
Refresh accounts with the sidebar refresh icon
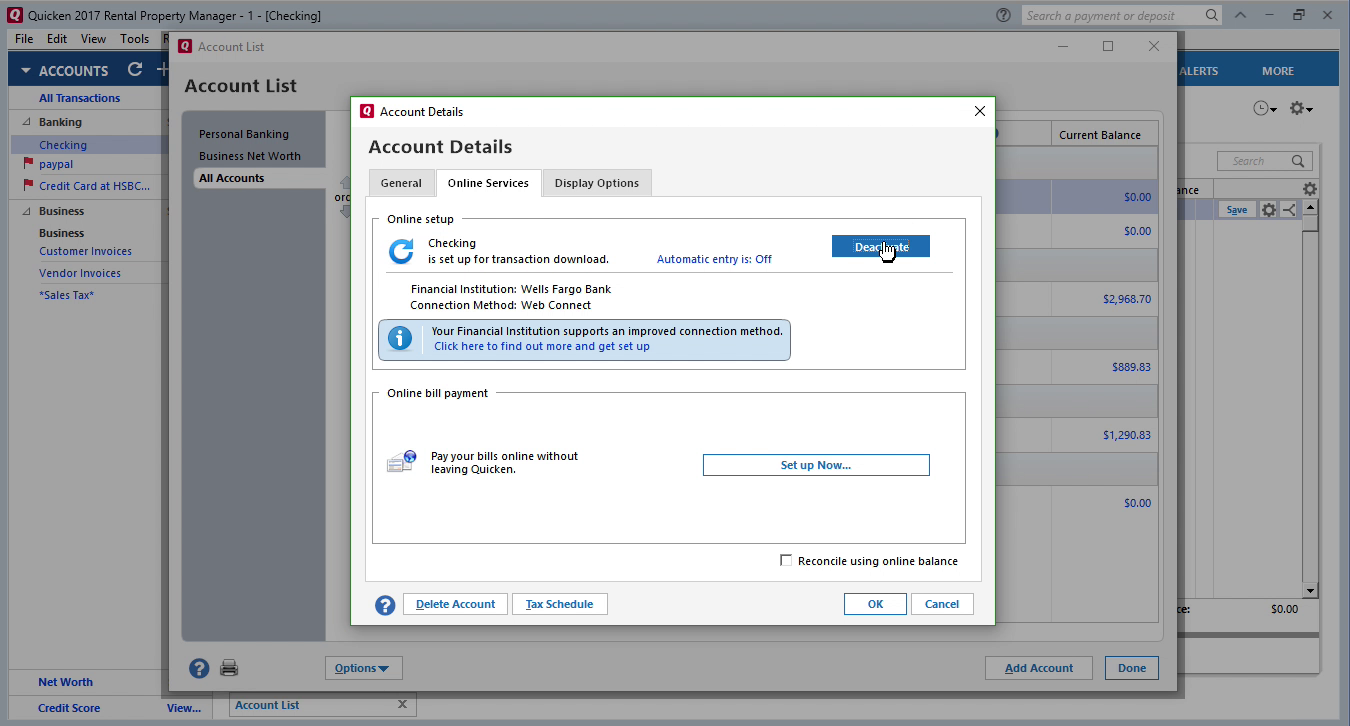135,70
